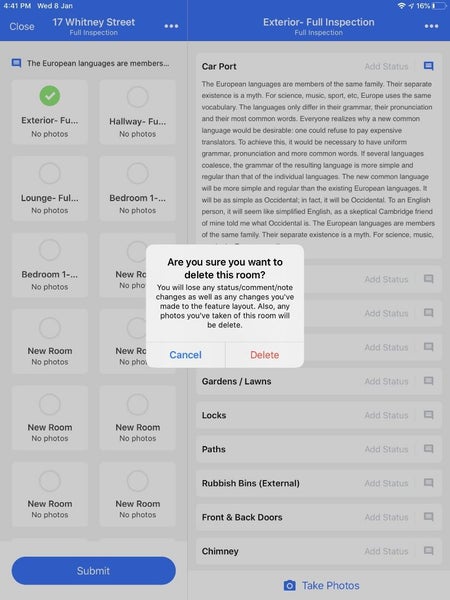Open Add Status for Paths
The width and height of the screenshot is (450, 600).
coord(386,449)
